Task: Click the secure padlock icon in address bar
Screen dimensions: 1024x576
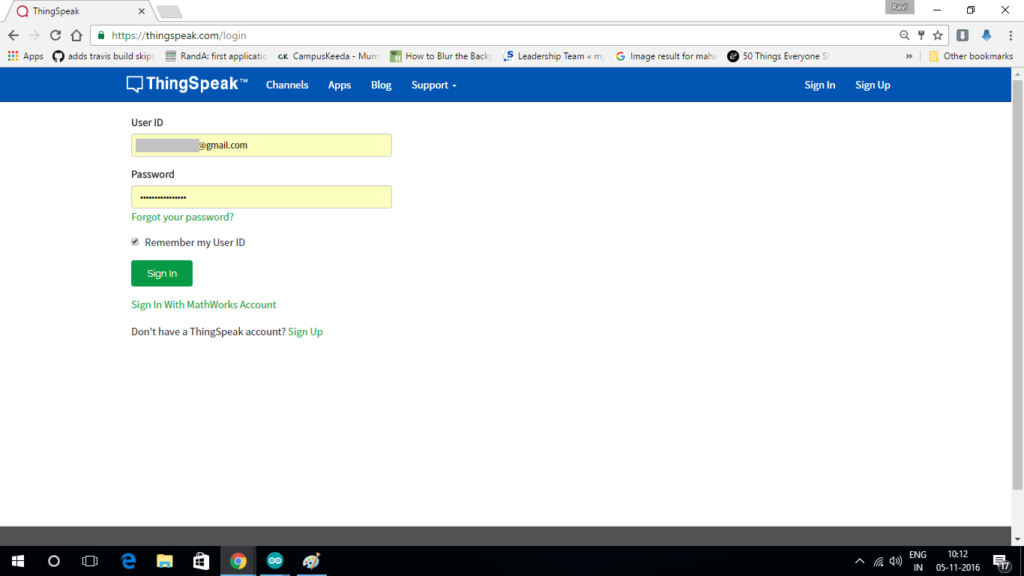Action: tap(101, 35)
